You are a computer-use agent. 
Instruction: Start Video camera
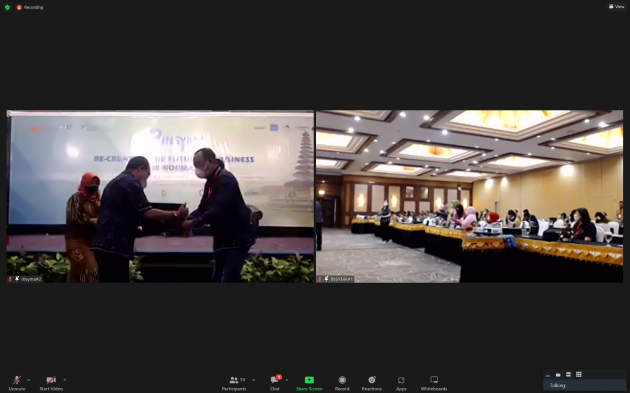(51, 383)
